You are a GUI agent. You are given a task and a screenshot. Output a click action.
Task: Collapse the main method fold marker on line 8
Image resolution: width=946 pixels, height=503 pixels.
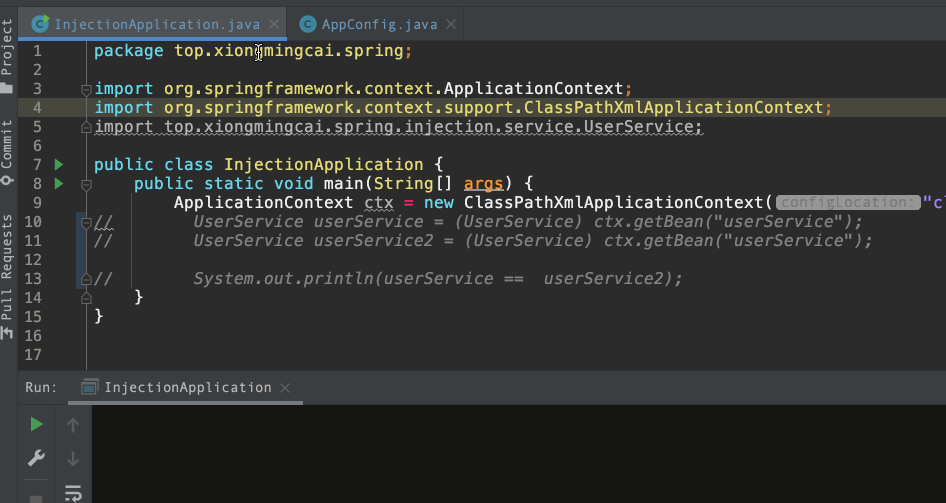coord(86,184)
